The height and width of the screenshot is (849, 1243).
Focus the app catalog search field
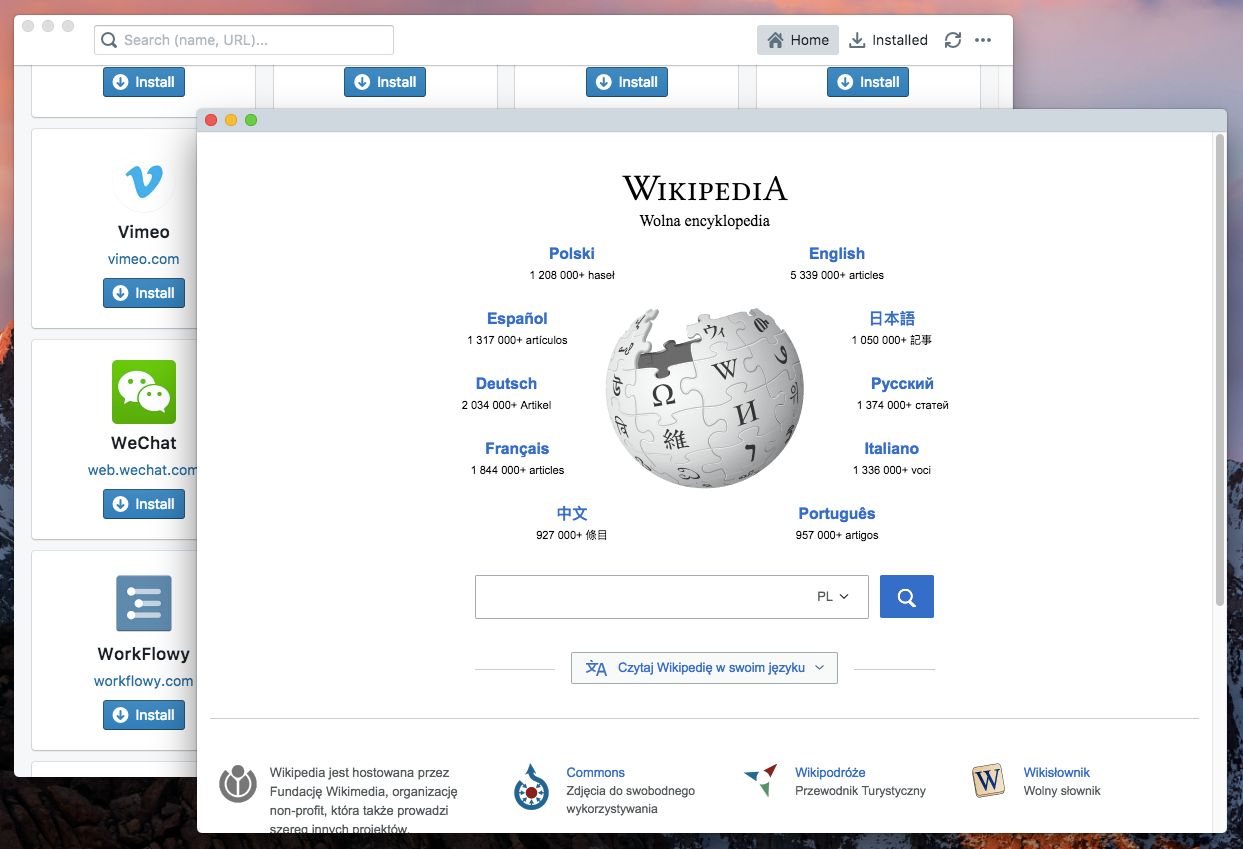click(244, 40)
